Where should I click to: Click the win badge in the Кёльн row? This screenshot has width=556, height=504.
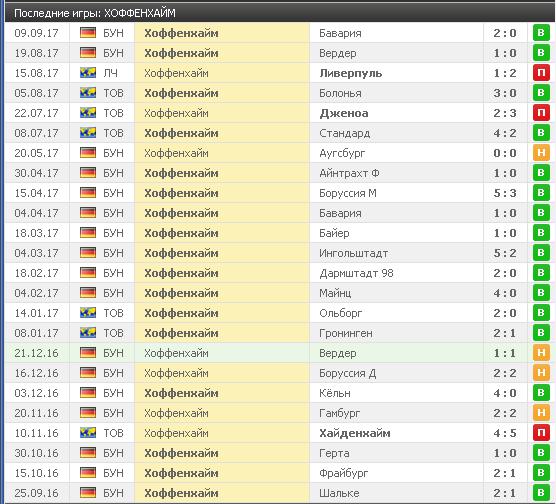[x=541, y=393]
